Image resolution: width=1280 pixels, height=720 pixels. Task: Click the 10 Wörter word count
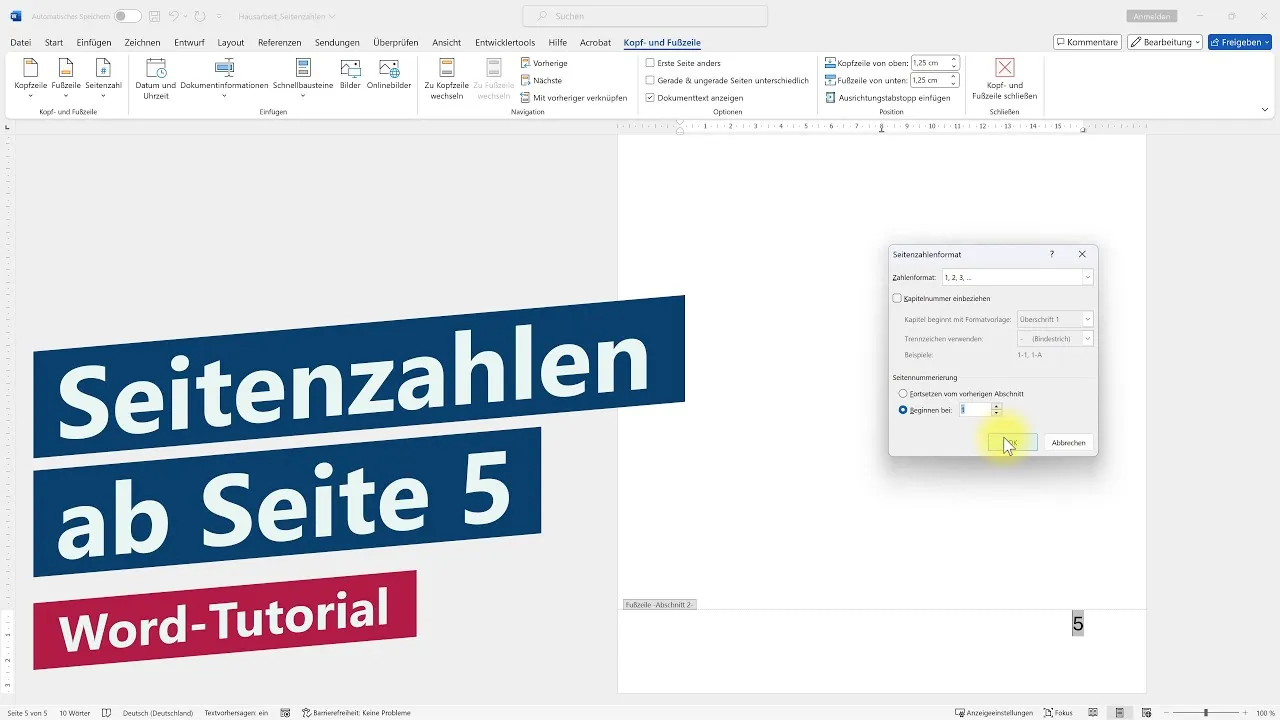point(74,713)
